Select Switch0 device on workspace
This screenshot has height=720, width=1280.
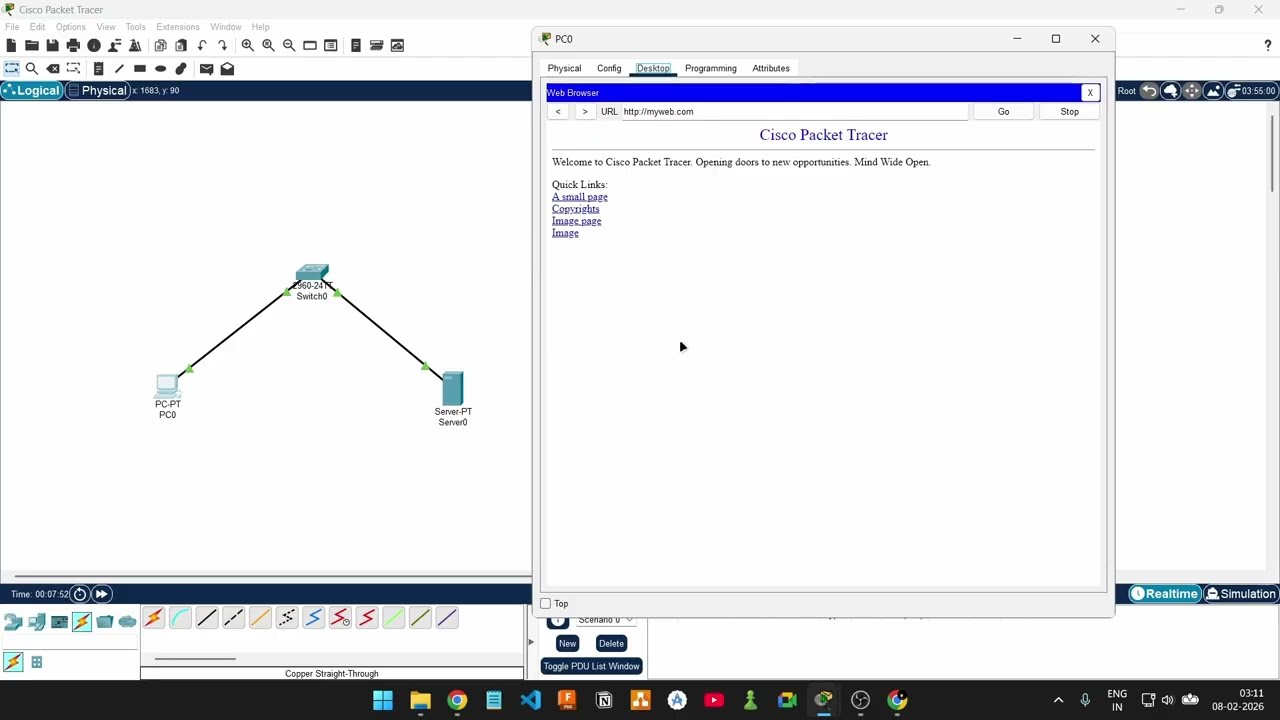[312, 272]
